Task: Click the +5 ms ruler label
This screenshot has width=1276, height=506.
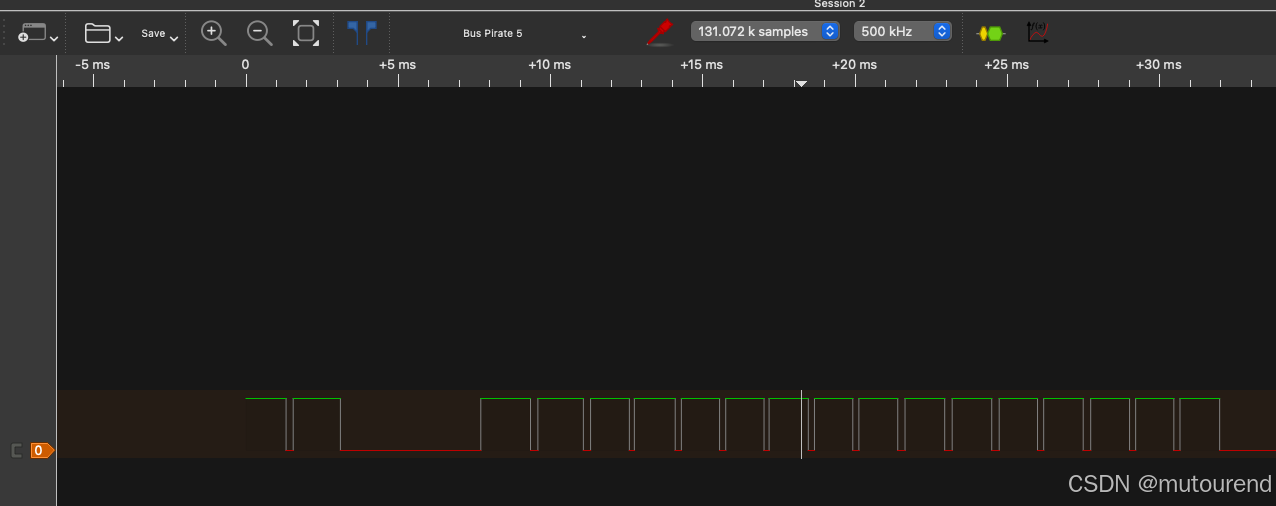Action: [397, 65]
